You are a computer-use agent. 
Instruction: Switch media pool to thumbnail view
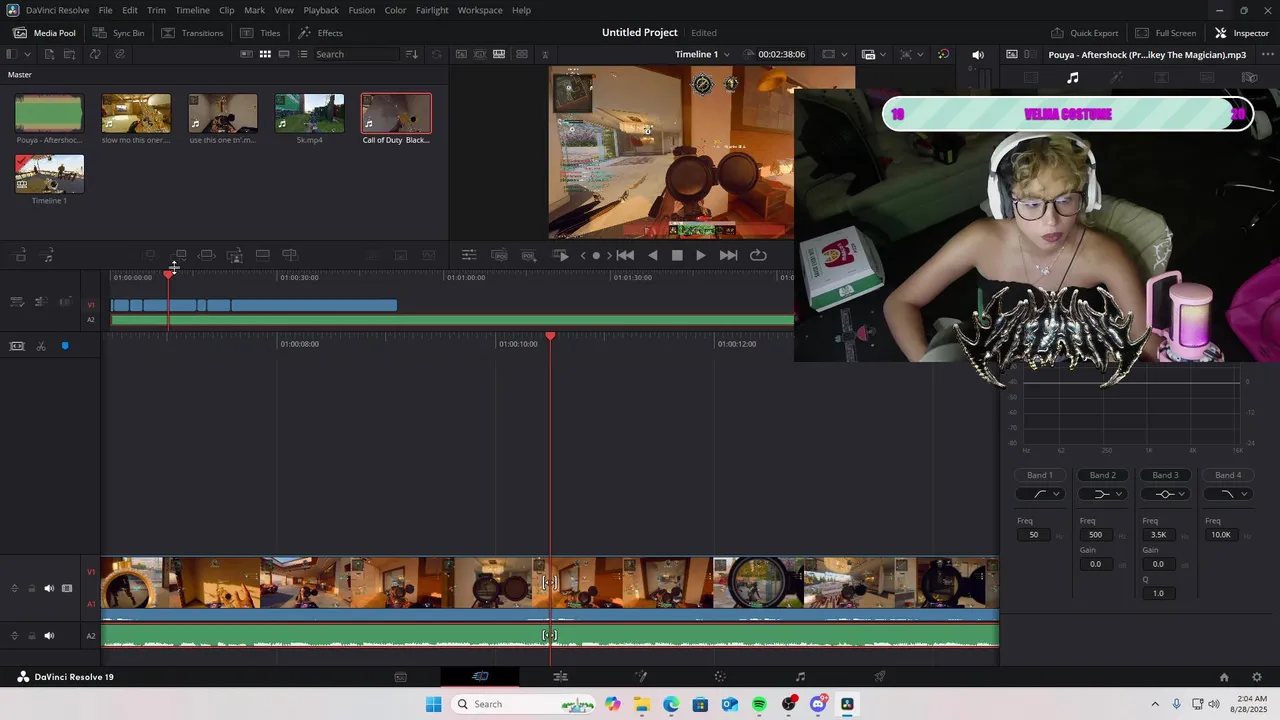[265, 54]
